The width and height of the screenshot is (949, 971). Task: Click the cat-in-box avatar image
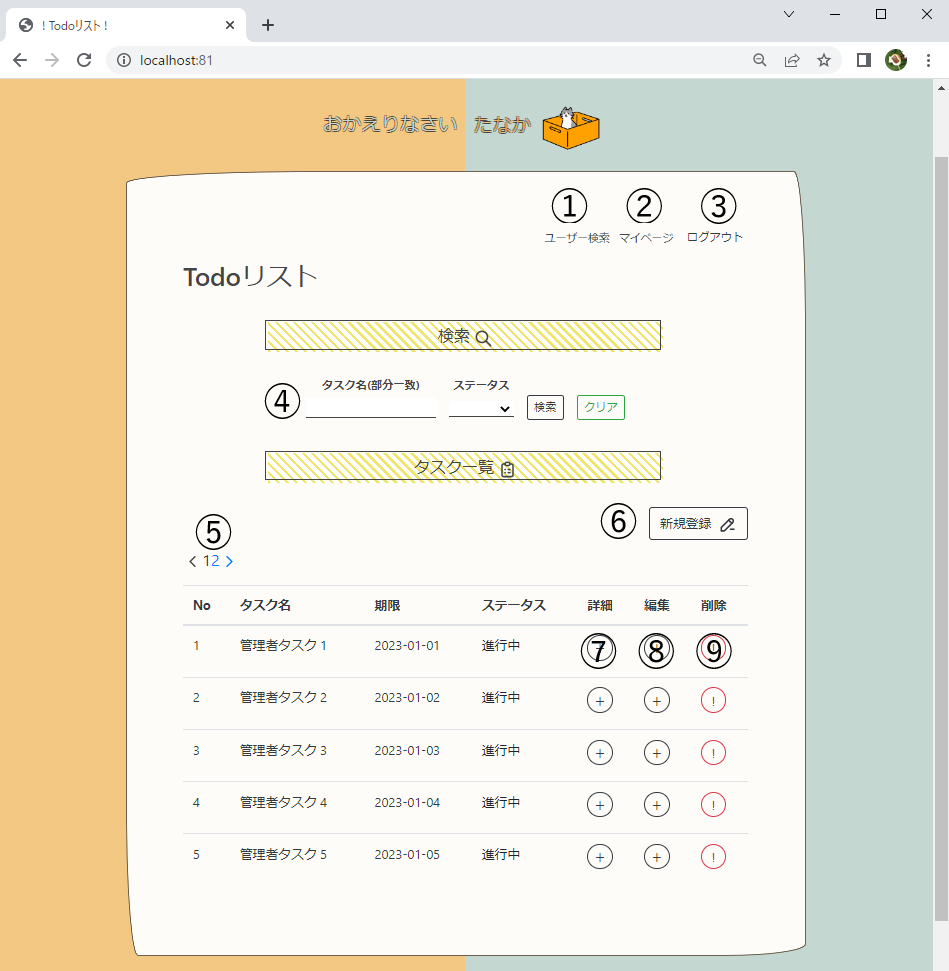(x=571, y=128)
